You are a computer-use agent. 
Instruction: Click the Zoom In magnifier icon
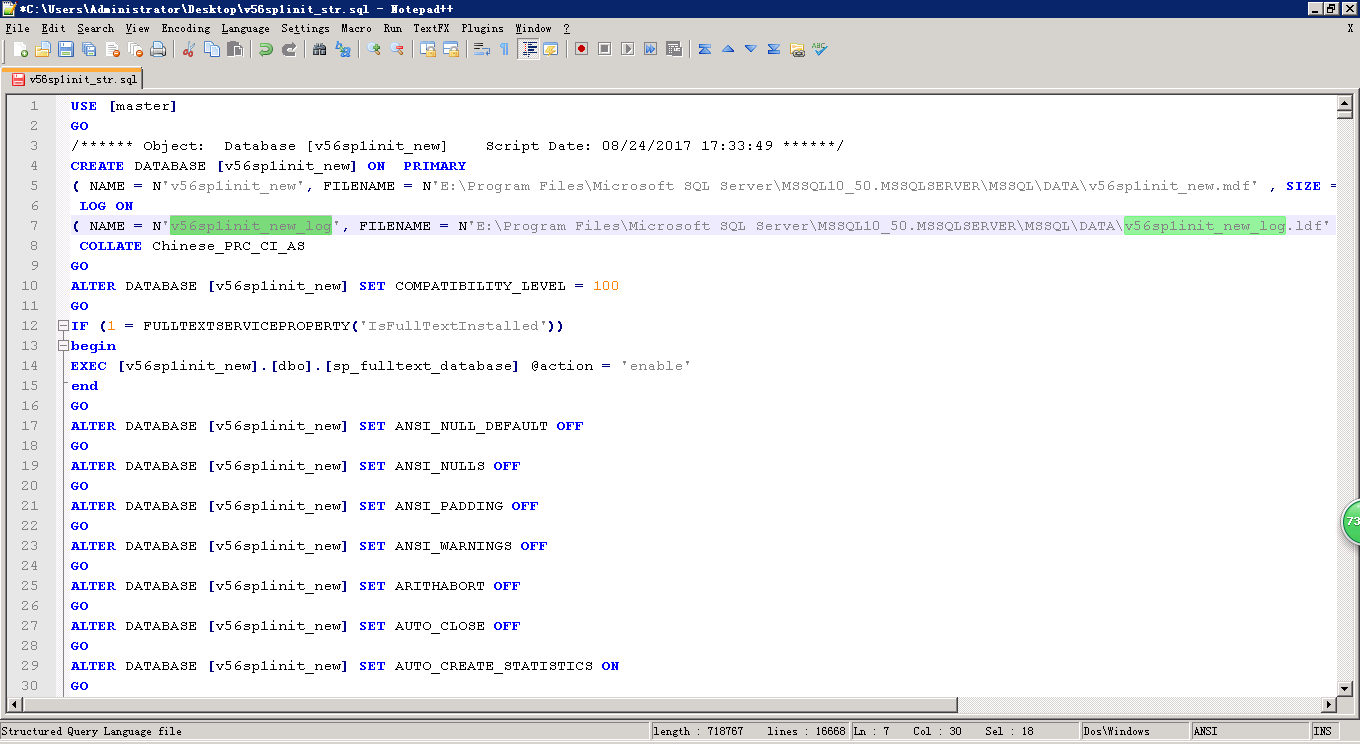[374, 49]
